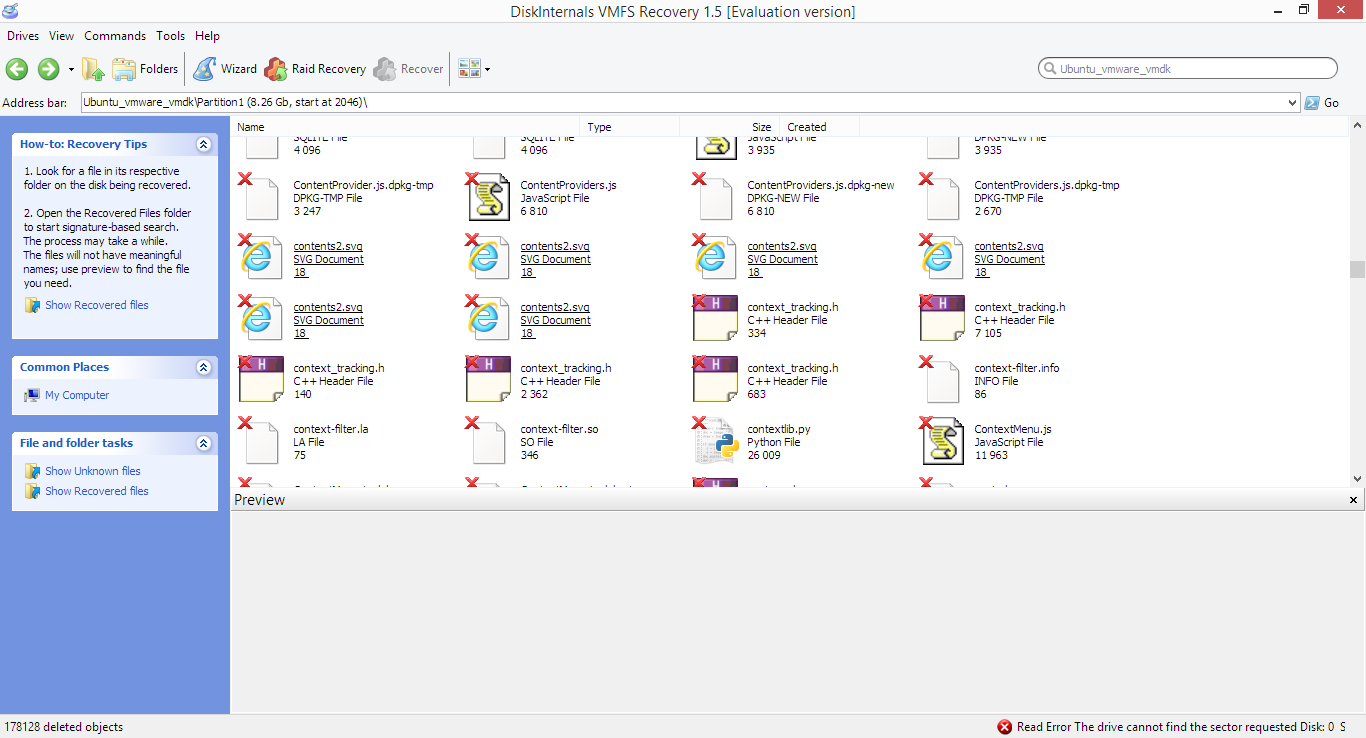
Task: Open the View menu
Action: (x=61, y=36)
